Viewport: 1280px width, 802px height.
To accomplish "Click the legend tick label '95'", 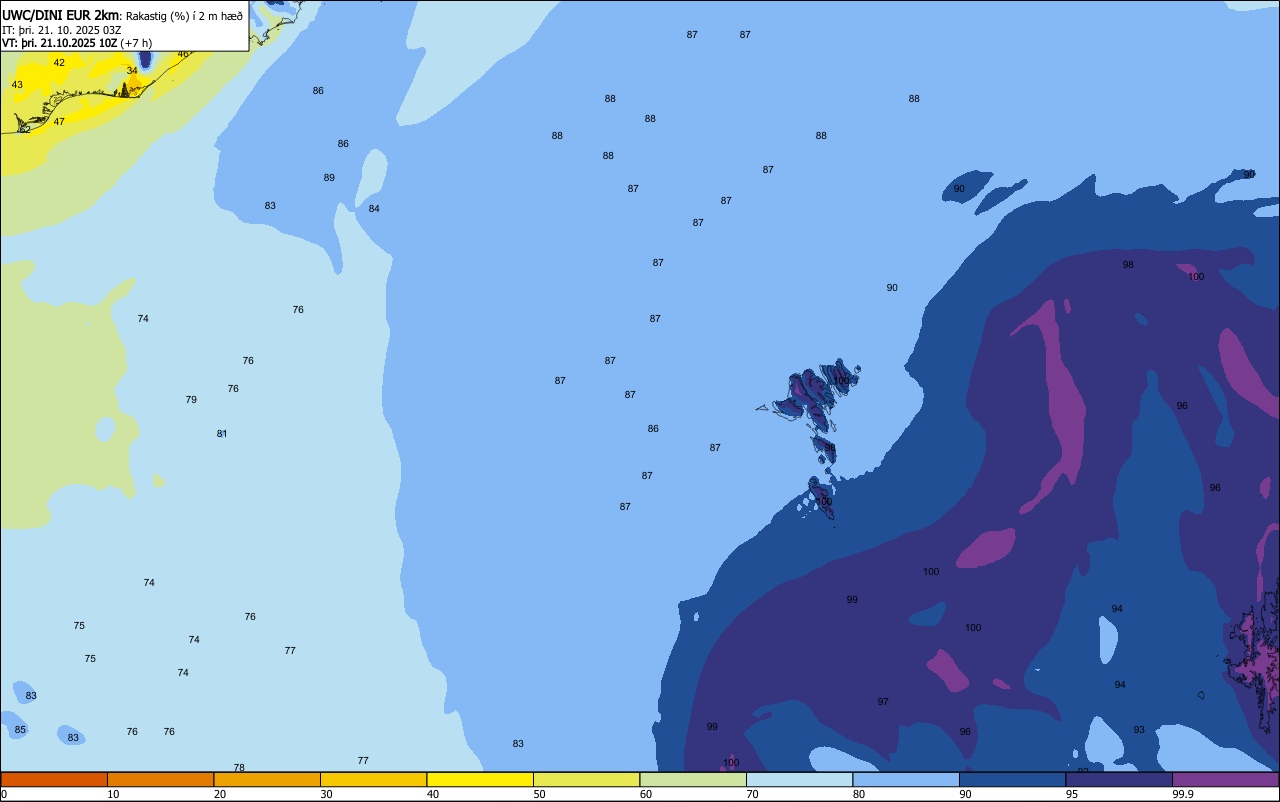I will coord(1072,794).
